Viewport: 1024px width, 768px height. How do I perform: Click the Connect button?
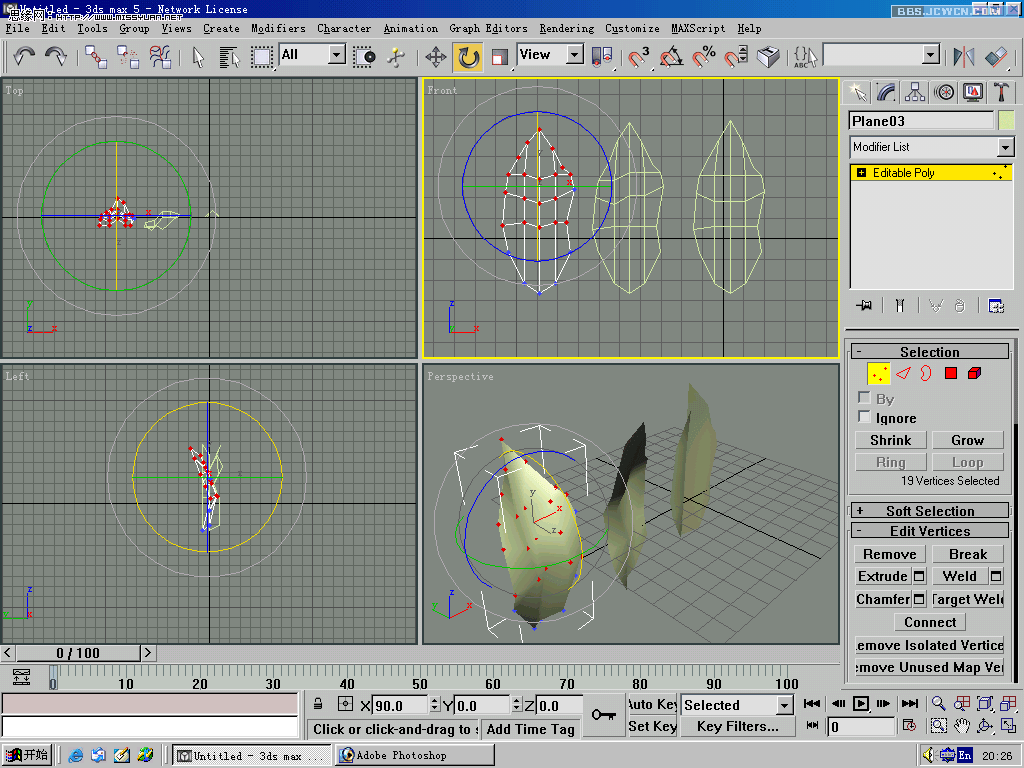pyautogui.click(x=930, y=622)
